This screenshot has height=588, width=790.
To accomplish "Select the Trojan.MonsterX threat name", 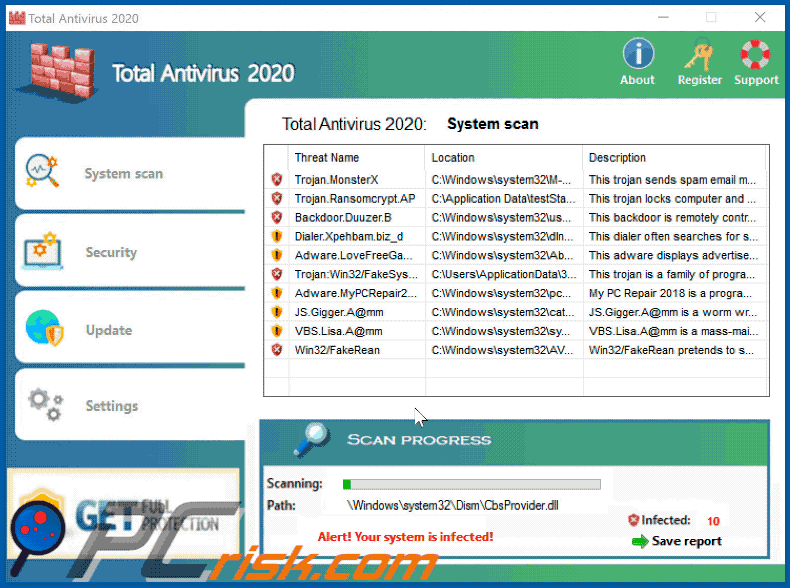I will 336,180.
